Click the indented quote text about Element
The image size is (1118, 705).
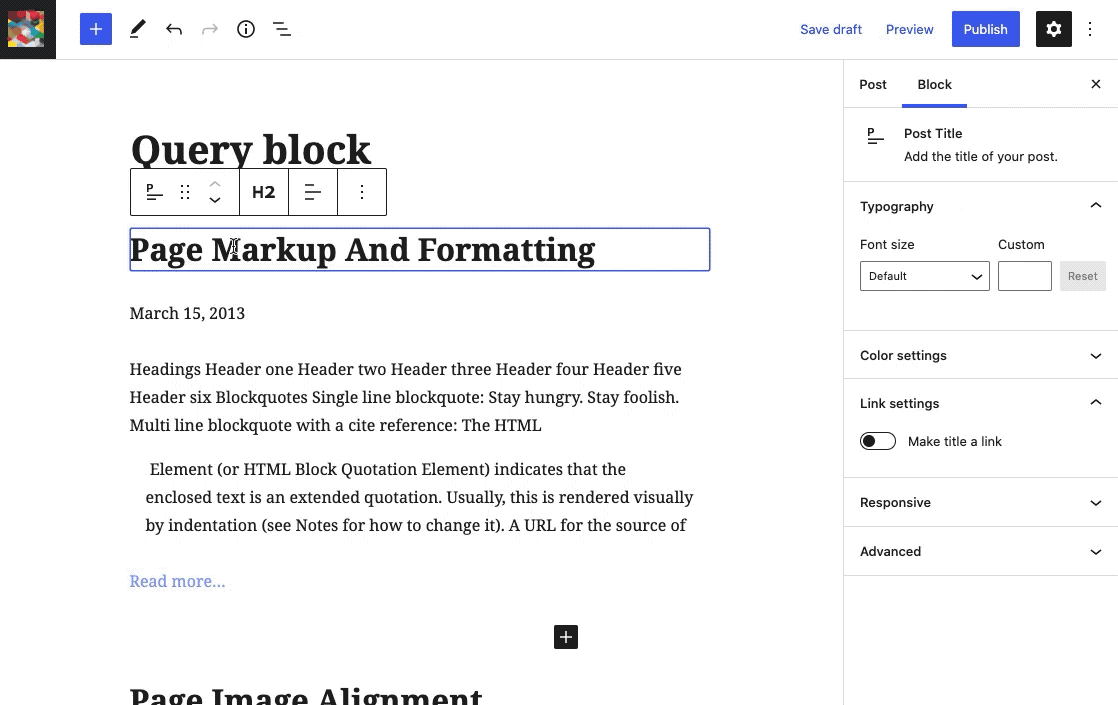pyautogui.click(x=419, y=497)
